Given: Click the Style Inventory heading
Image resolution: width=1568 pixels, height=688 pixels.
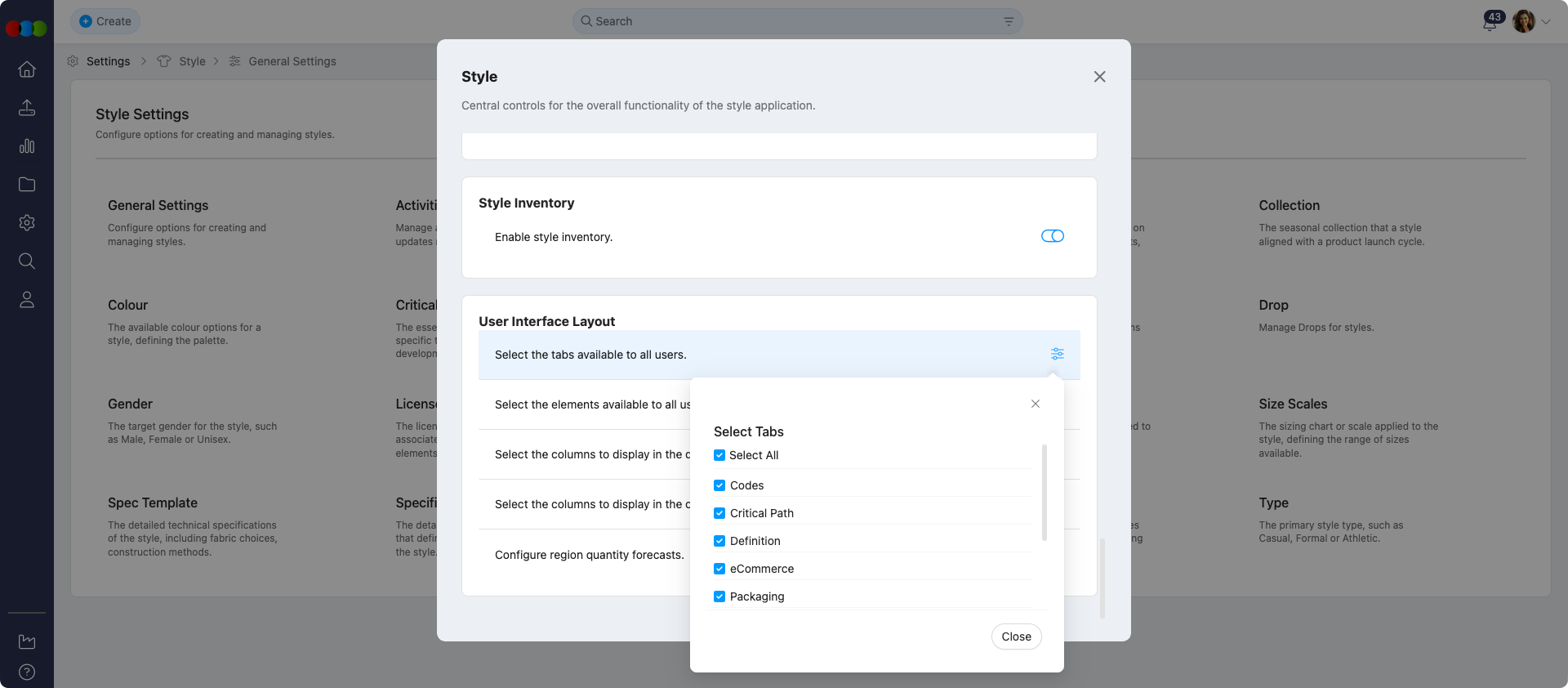Looking at the screenshot, I should [x=526, y=203].
